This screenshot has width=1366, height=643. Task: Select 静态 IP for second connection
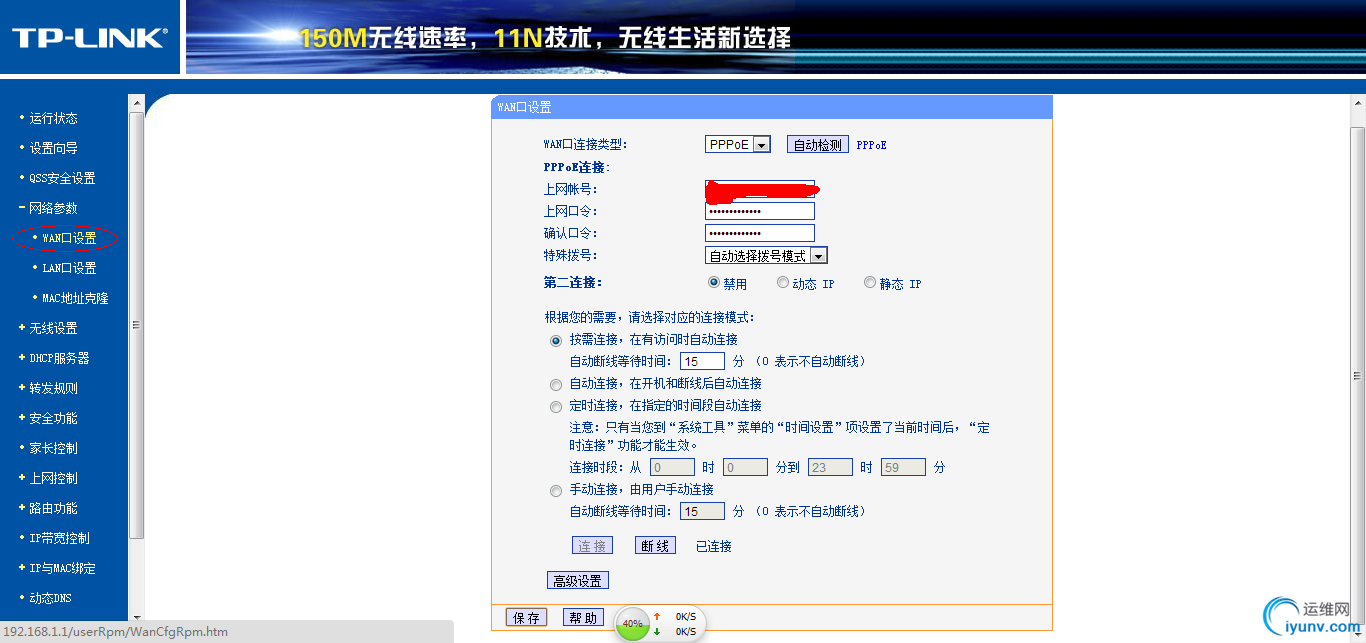click(x=870, y=283)
